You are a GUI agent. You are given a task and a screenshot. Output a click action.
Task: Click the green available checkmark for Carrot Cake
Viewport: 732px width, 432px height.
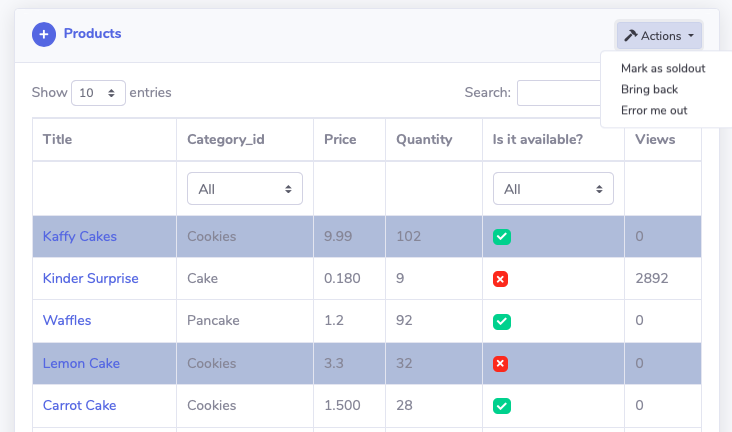click(502, 406)
